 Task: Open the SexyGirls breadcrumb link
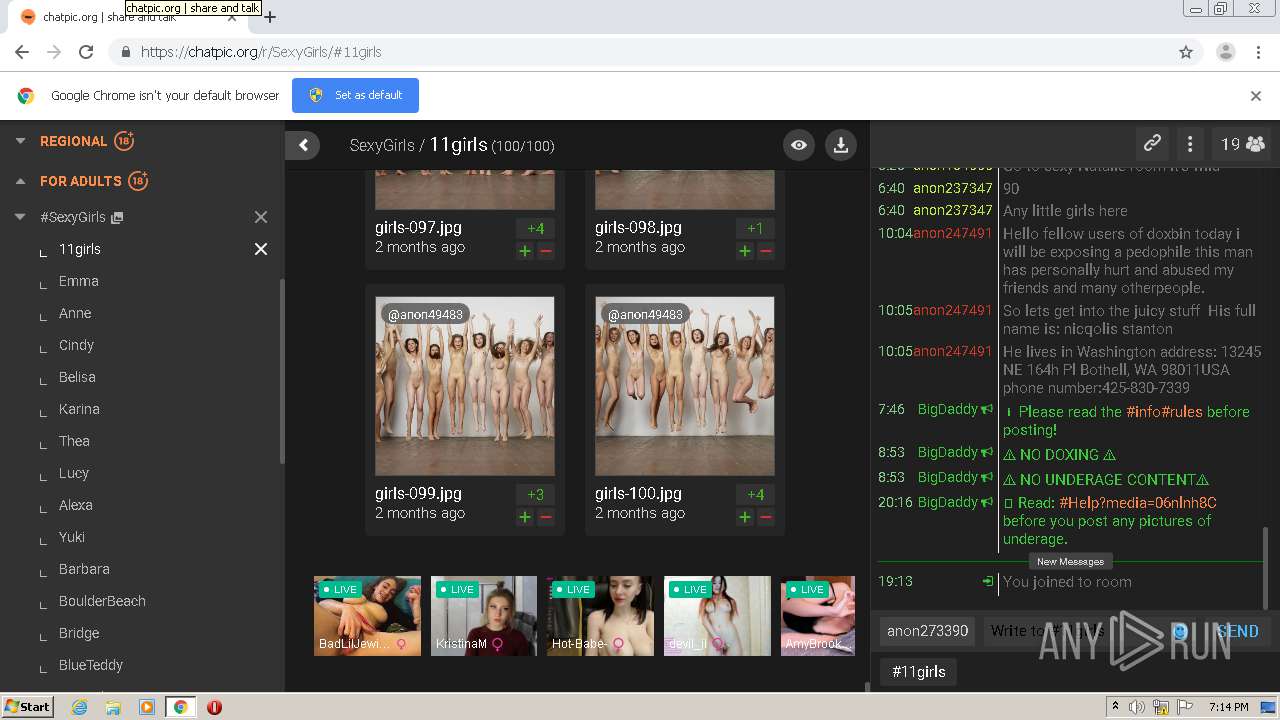(x=381, y=145)
